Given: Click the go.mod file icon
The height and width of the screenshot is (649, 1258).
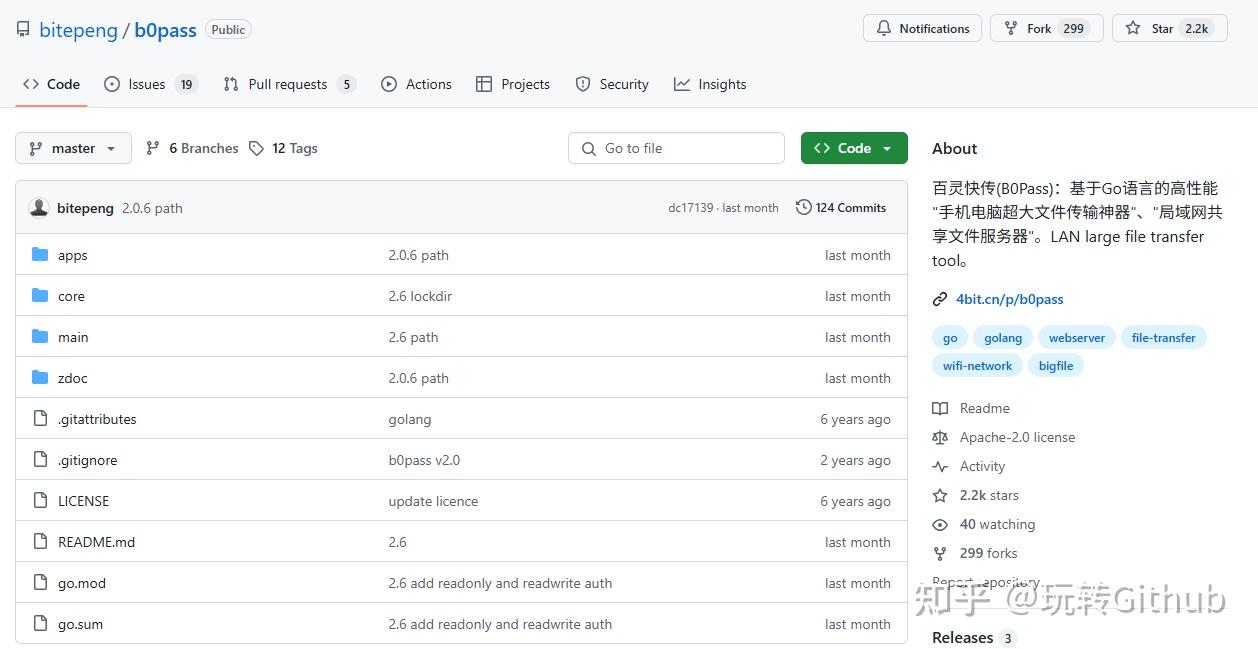Looking at the screenshot, I should [x=40, y=583].
